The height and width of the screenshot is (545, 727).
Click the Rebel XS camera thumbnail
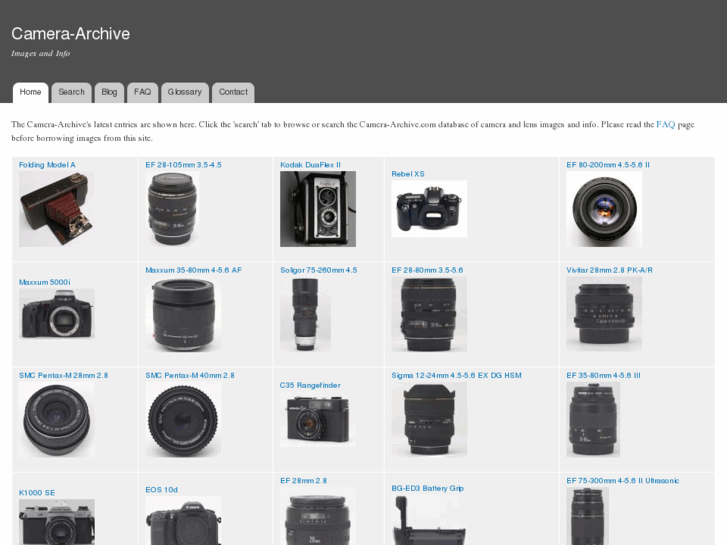tap(429, 209)
